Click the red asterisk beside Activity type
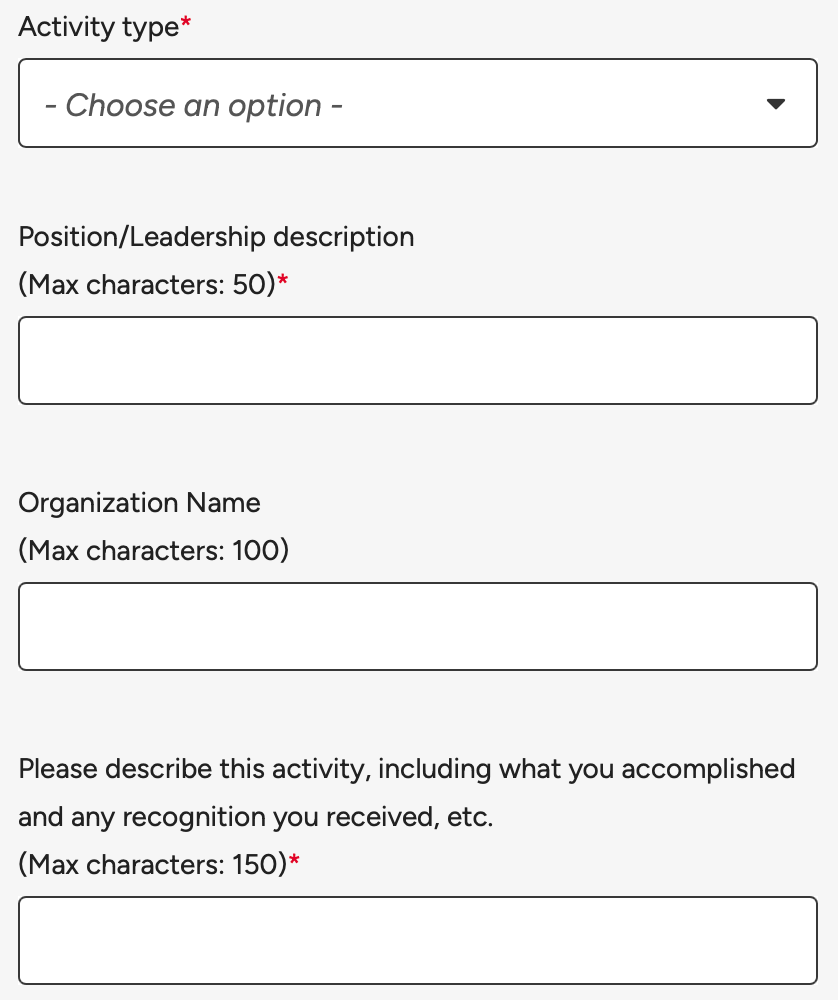 [186, 22]
